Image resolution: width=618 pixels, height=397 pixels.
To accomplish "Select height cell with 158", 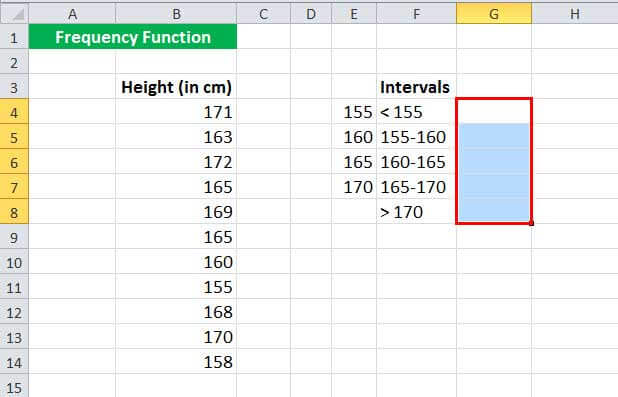I will click(x=176, y=362).
